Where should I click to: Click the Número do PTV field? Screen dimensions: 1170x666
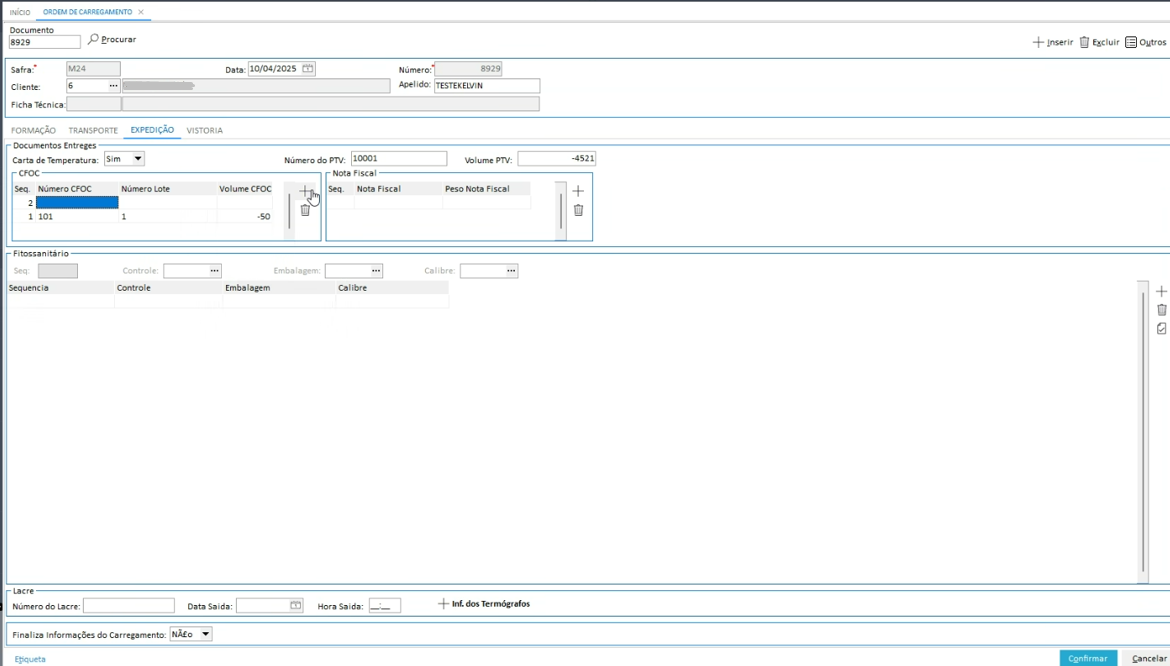pyautogui.click(x=399, y=159)
